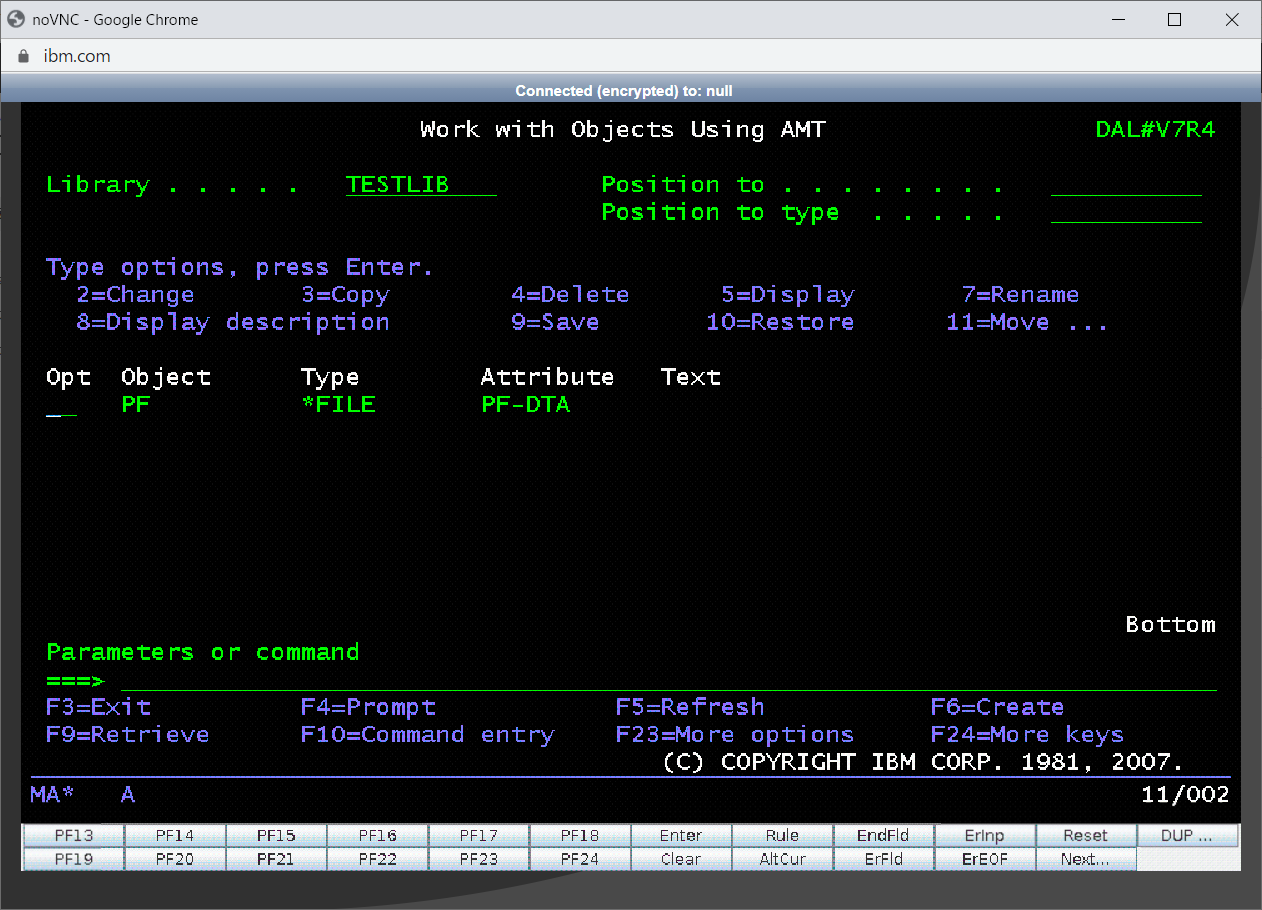This screenshot has height=910, width=1262.
Task: Click the Next... keypad button
Action: [x=1086, y=859]
